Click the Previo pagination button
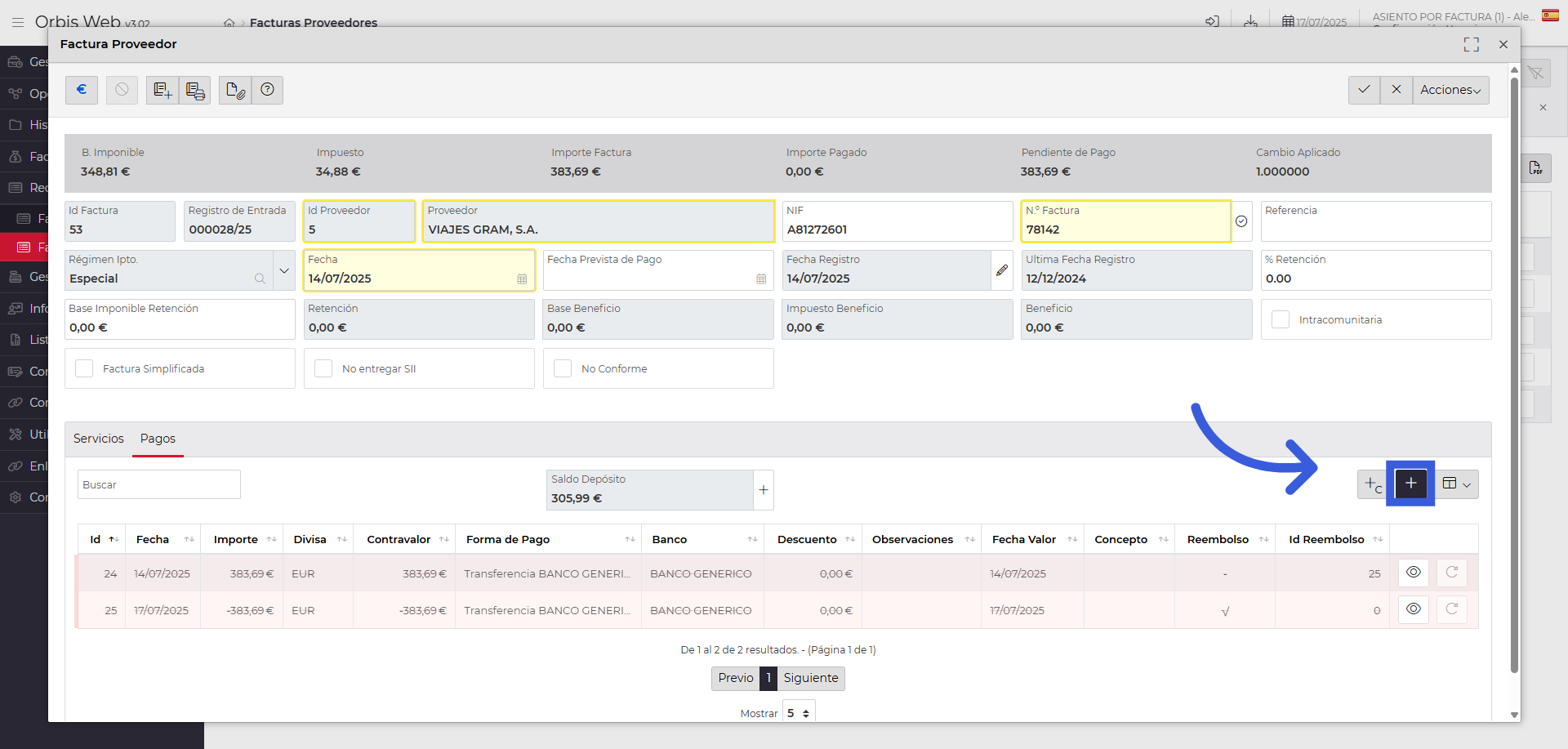1568x749 pixels. (735, 678)
